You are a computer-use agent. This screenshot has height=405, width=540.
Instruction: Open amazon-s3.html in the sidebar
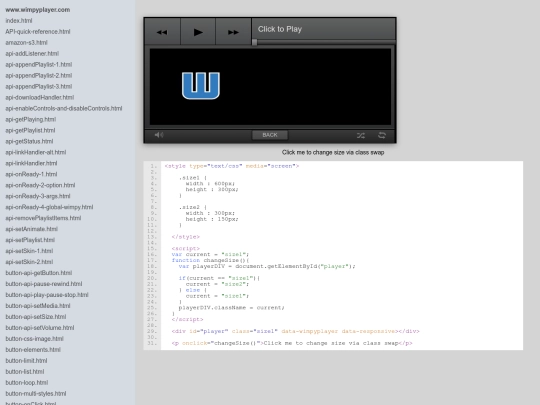click(x=27, y=43)
